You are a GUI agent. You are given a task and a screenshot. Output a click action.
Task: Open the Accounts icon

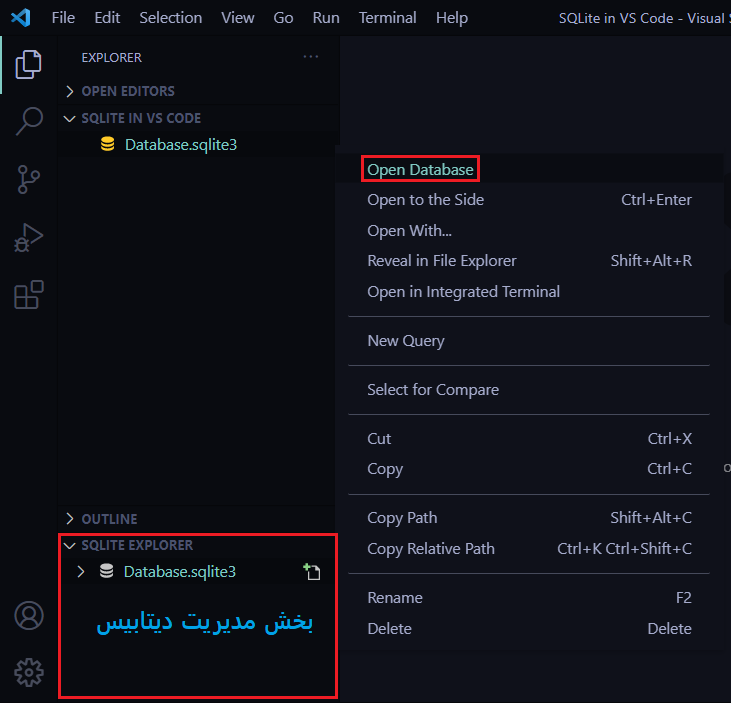(29, 615)
